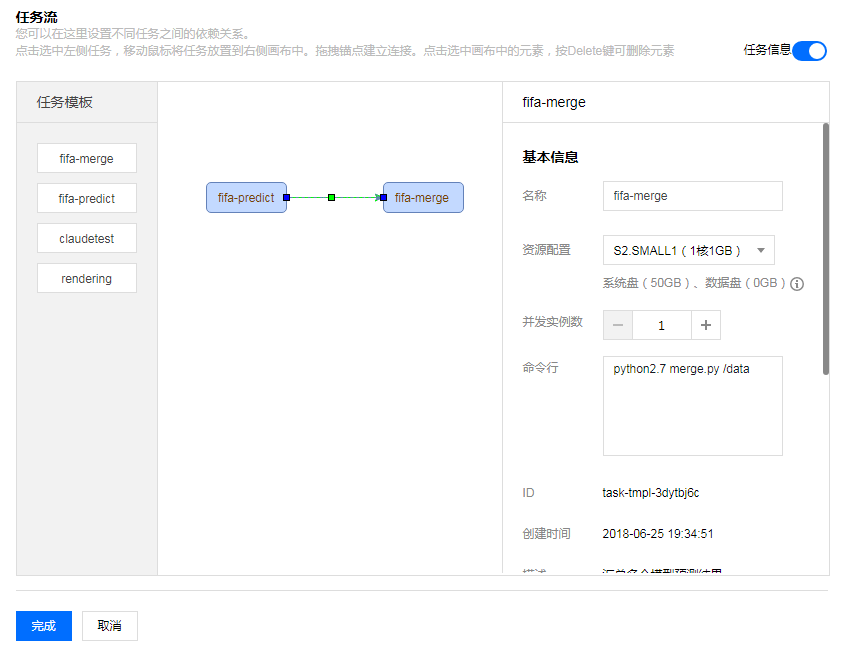Increase concurrent instance count

coord(706,325)
